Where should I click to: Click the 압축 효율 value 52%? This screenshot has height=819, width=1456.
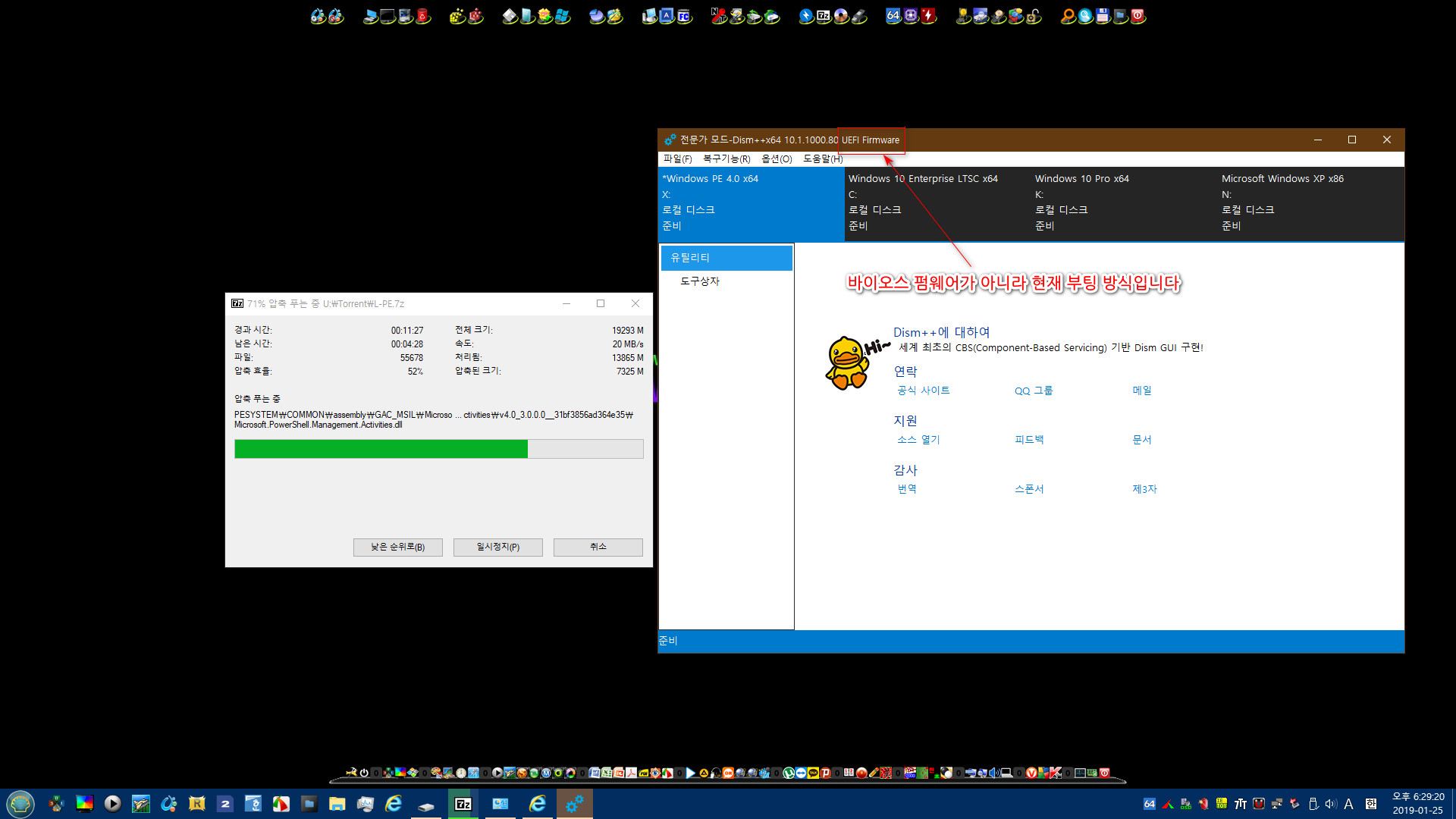[416, 372]
